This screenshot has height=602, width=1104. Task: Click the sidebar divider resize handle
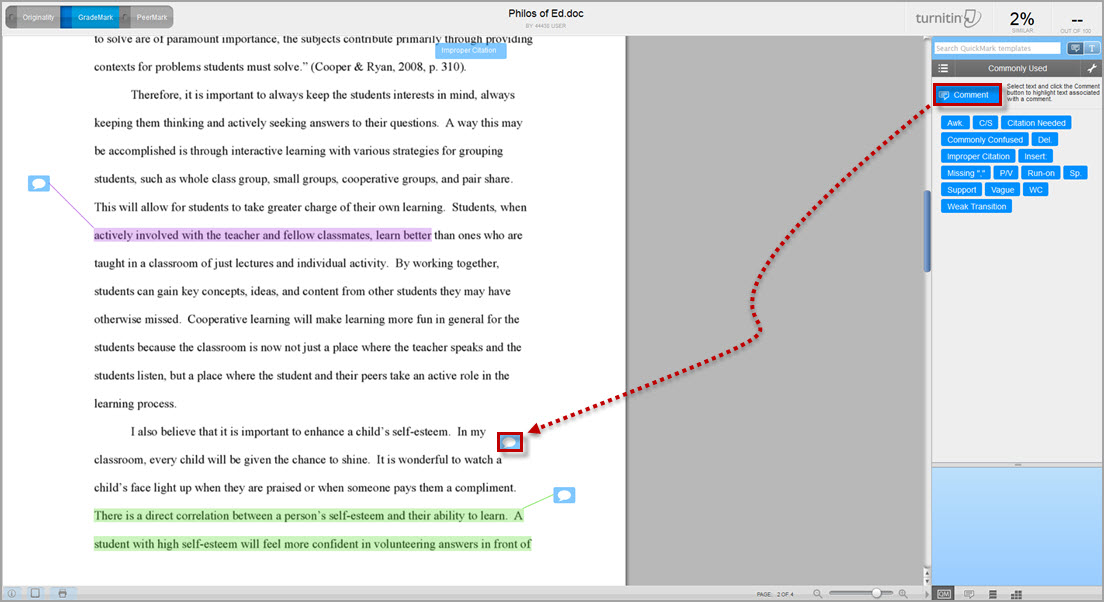[1017, 465]
